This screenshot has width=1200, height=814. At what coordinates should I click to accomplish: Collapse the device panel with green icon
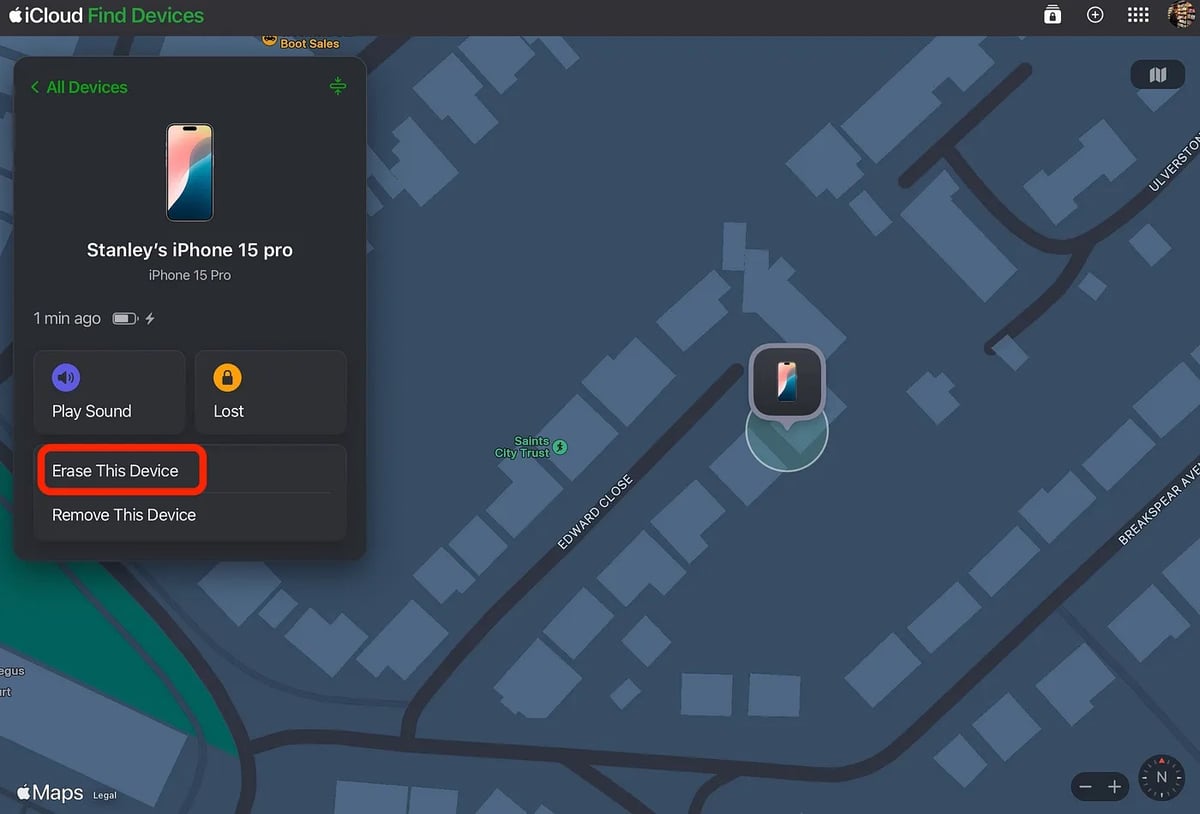pos(338,86)
